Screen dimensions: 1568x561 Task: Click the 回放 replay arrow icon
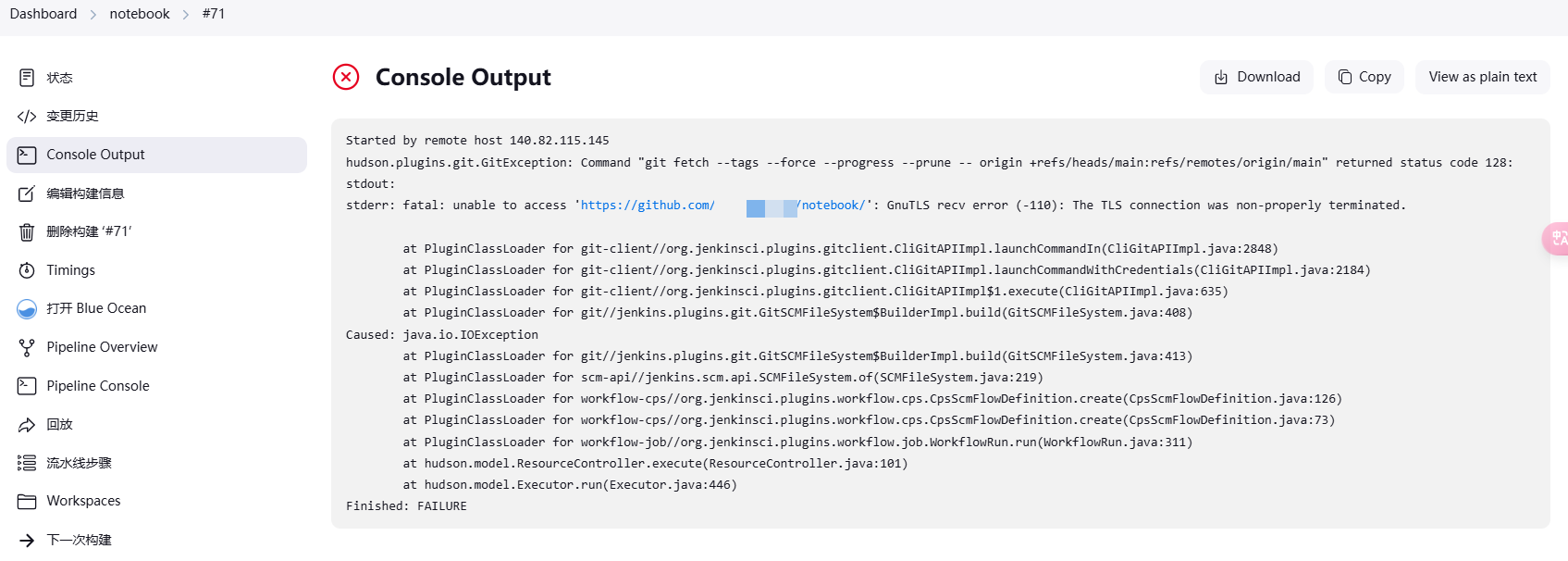pos(27,425)
